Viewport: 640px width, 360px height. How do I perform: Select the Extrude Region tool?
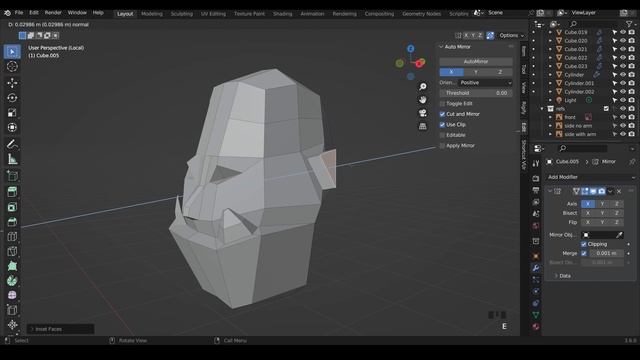pos(12,192)
